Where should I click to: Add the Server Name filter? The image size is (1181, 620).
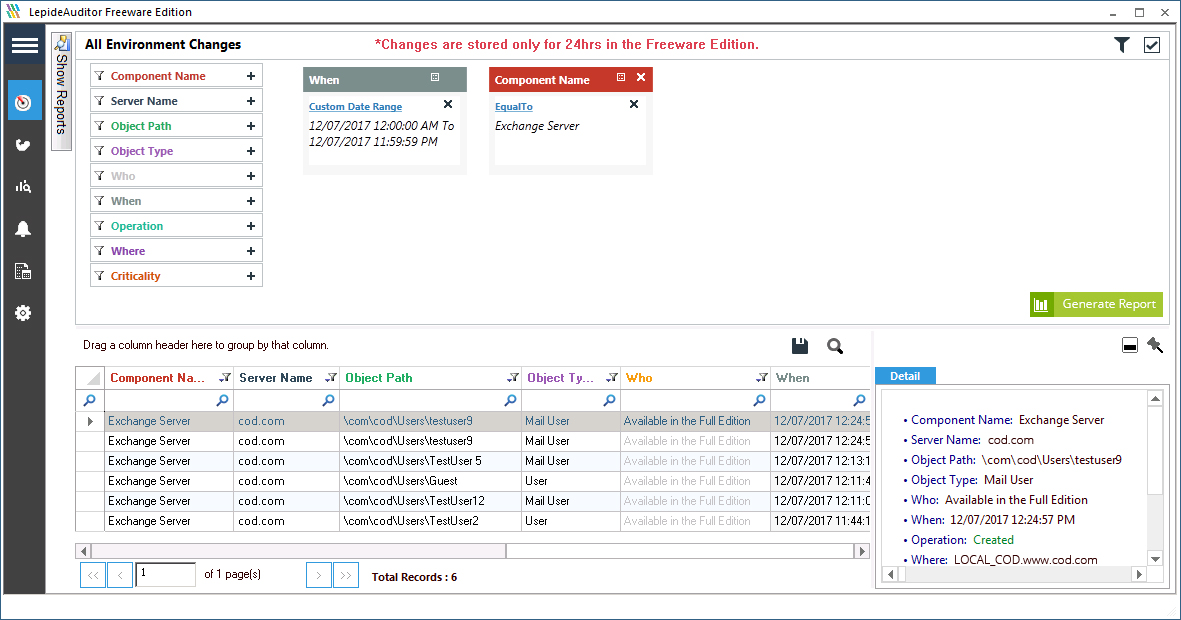pos(251,101)
